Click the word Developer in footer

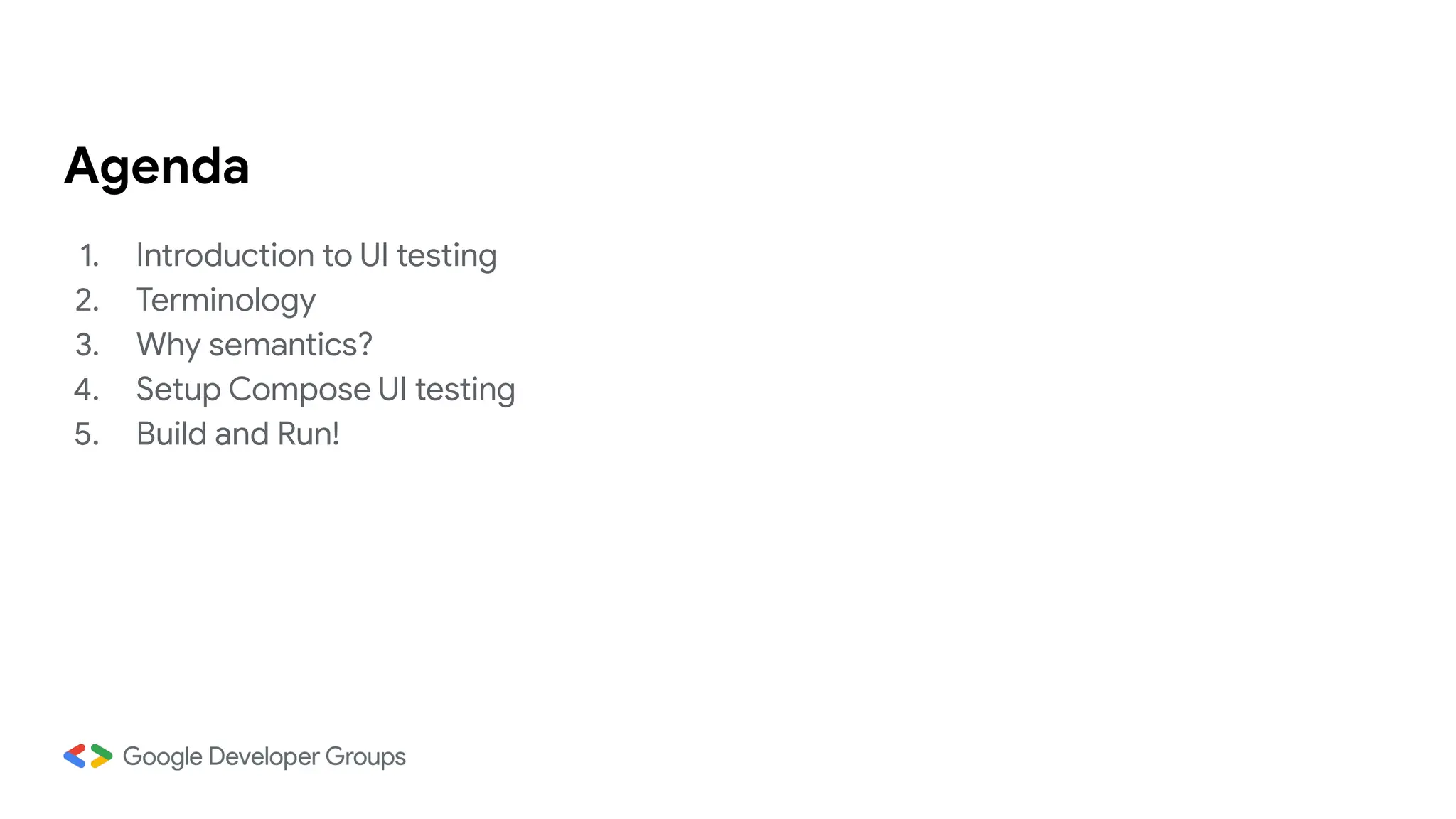(x=264, y=756)
